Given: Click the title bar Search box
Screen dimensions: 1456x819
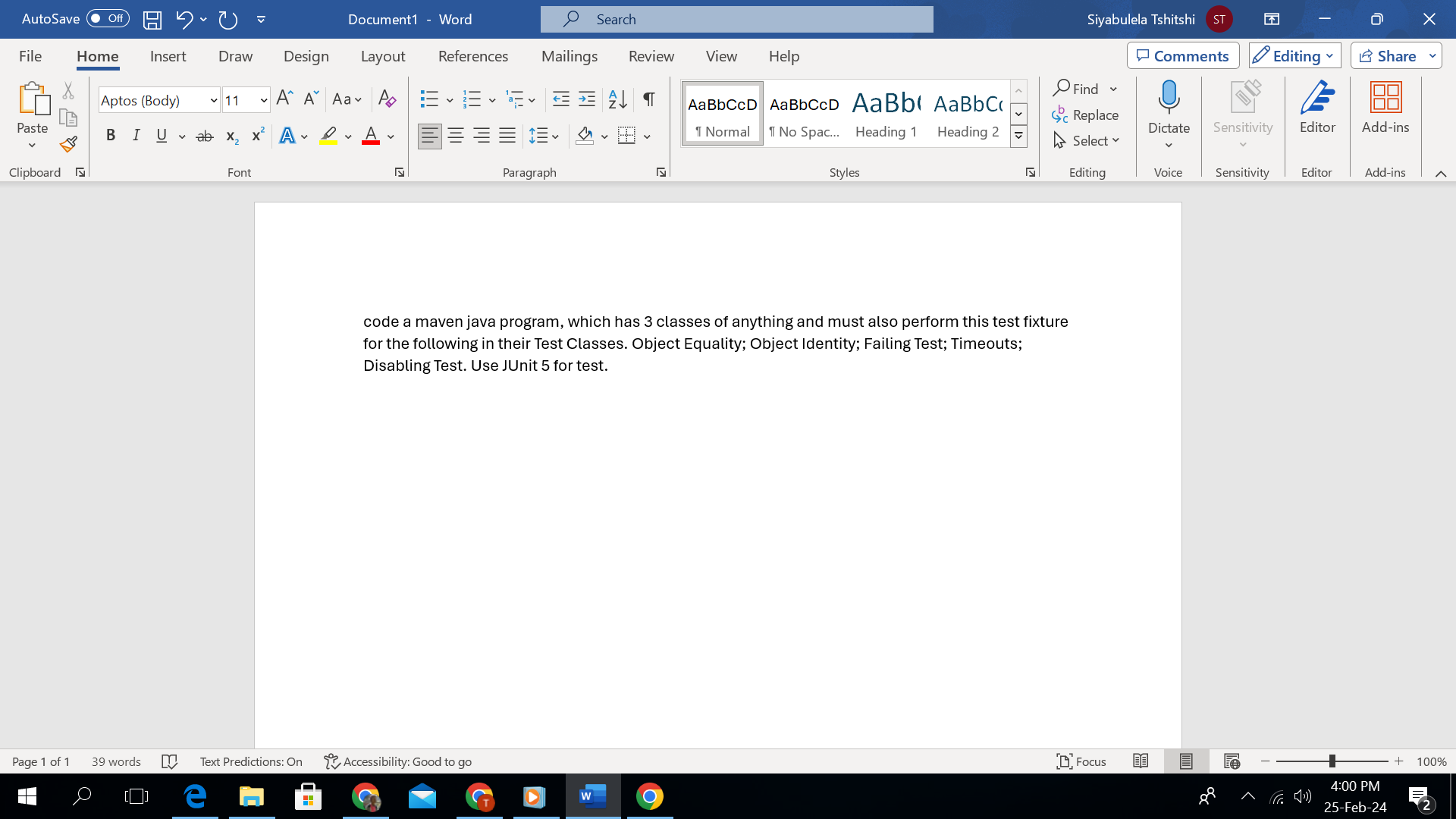Looking at the screenshot, I should click(736, 20).
